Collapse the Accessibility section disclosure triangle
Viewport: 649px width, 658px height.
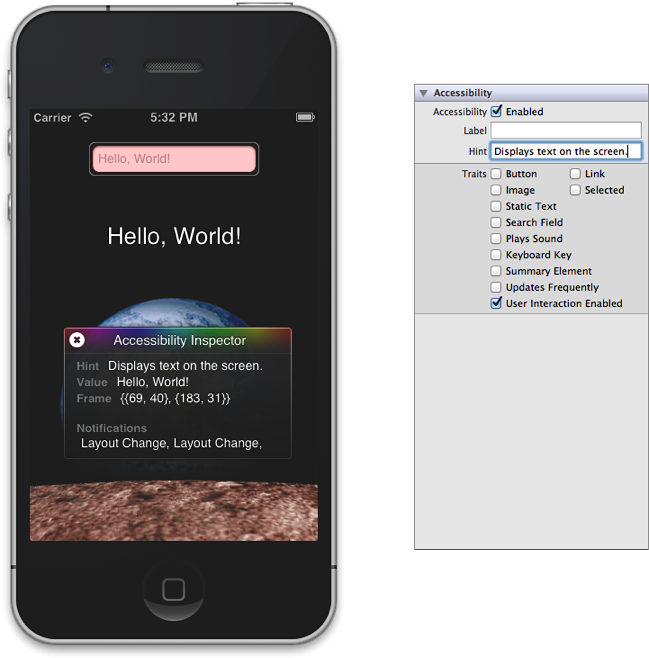click(x=424, y=93)
